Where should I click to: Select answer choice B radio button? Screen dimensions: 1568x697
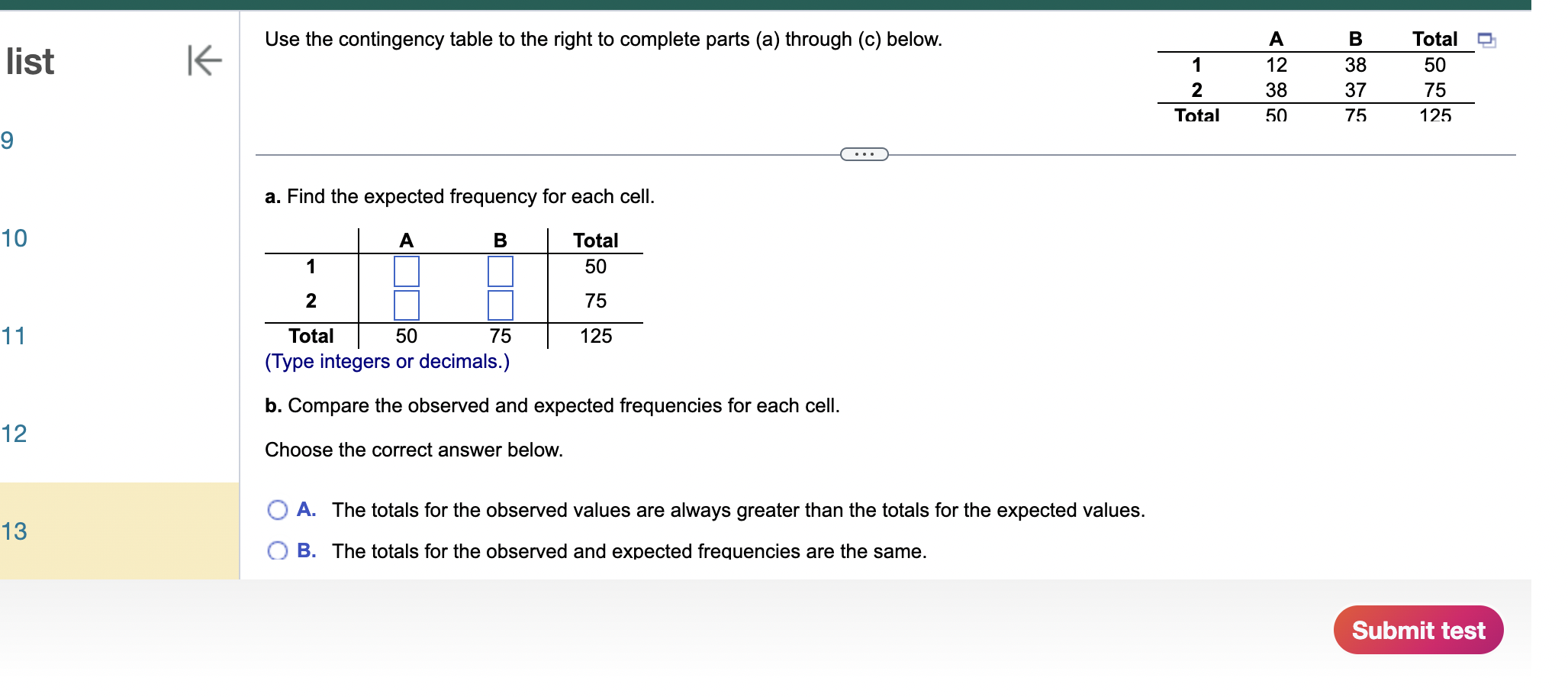click(x=277, y=550)
